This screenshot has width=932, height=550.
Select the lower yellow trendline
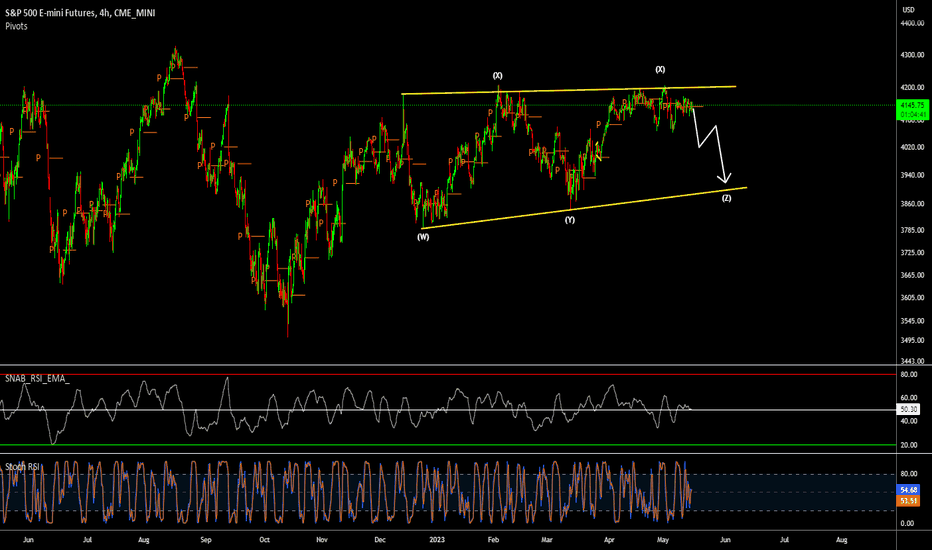(584, 208)
